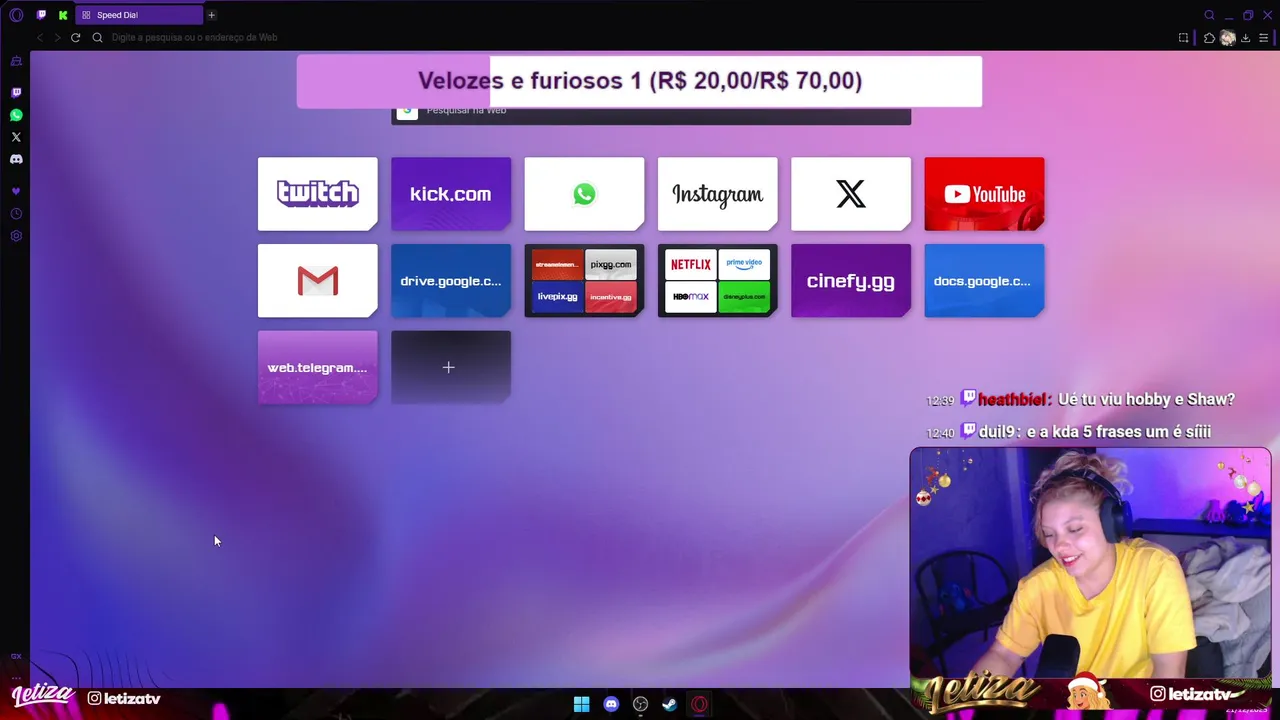Switch to the pinned Twitch tab

pyautogui.click(x=41, y=15)
